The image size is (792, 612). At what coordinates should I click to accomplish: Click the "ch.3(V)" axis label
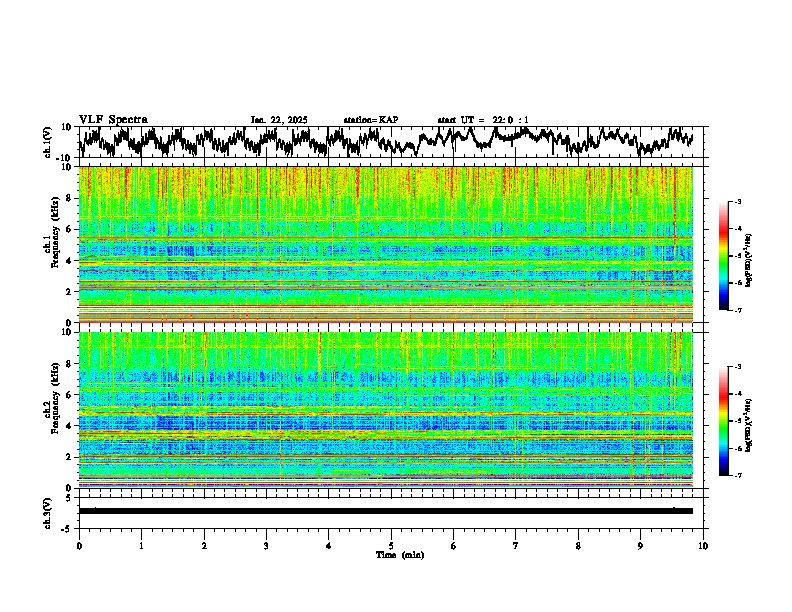(48, 513)
